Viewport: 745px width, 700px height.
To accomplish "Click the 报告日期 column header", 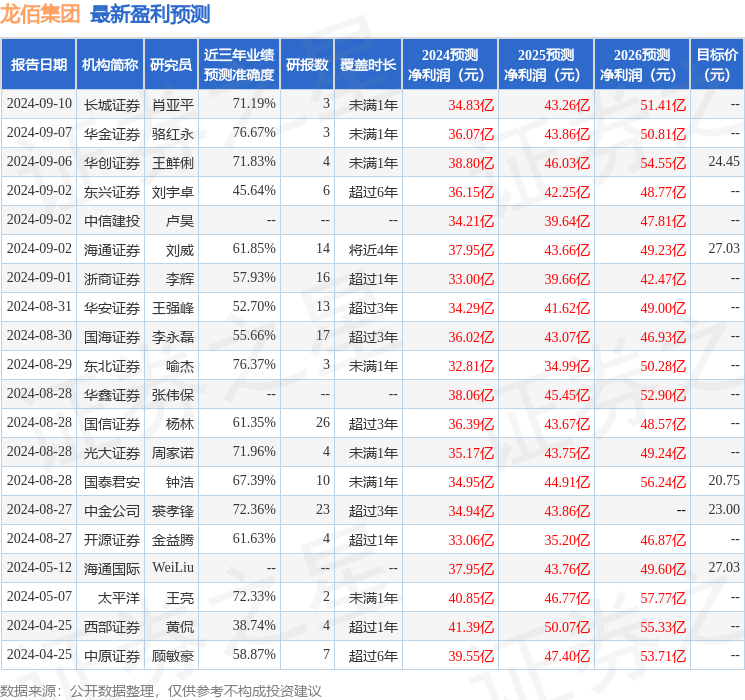I will tap(38, 65).
